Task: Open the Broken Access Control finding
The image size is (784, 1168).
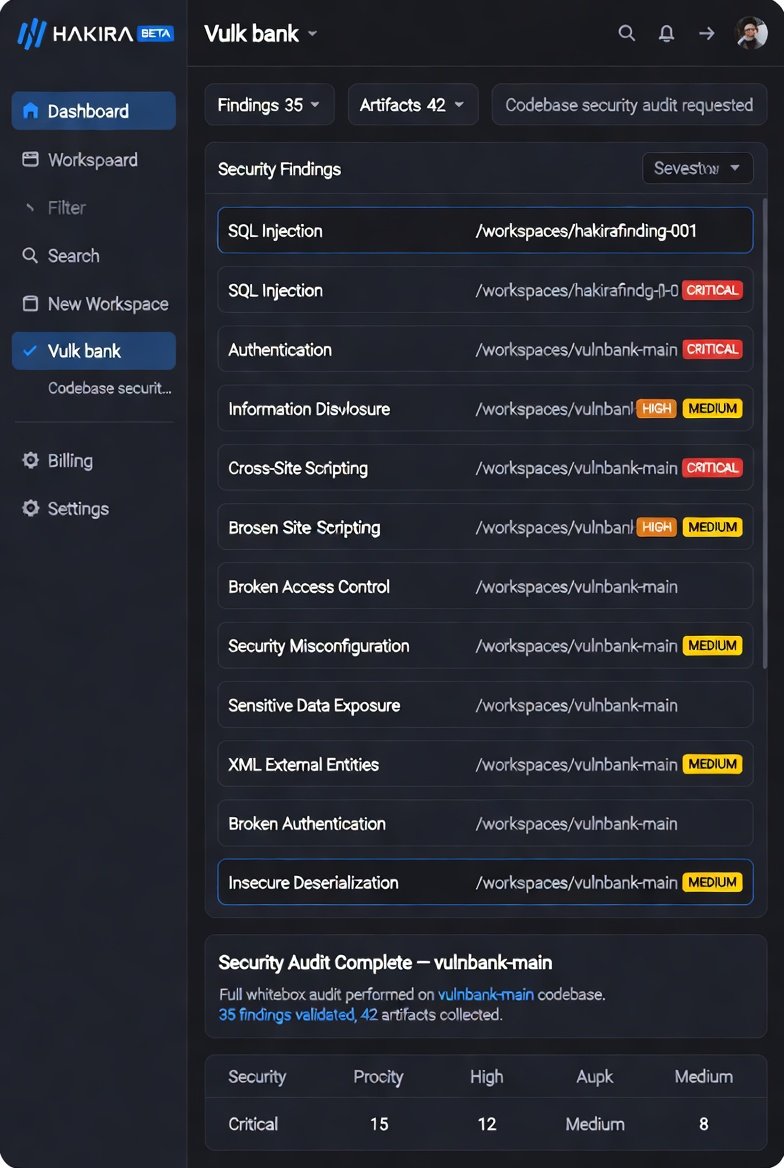Action: (x=485, y=586)
